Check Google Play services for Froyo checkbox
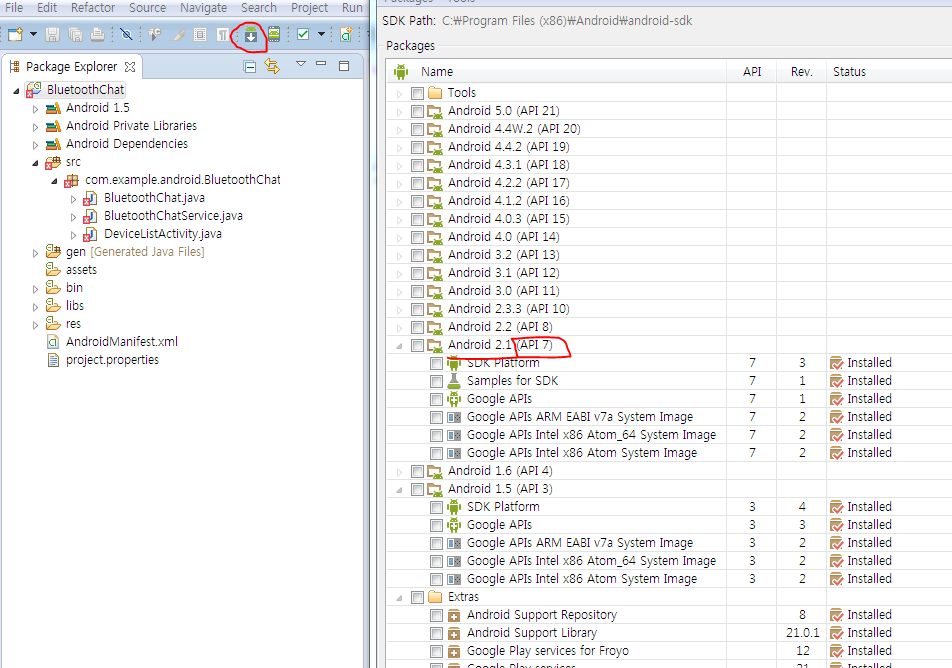 [x=436, y=652]
